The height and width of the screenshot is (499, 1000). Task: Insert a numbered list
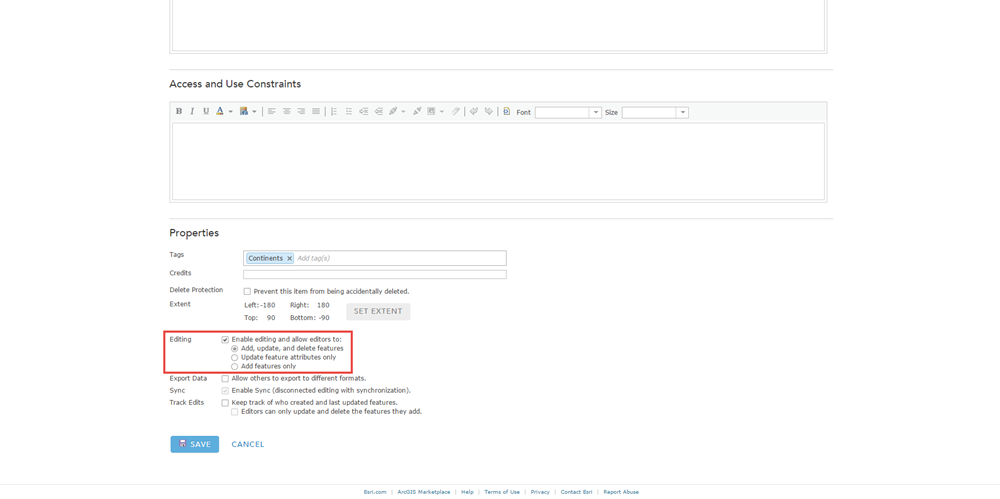(334, 111)
